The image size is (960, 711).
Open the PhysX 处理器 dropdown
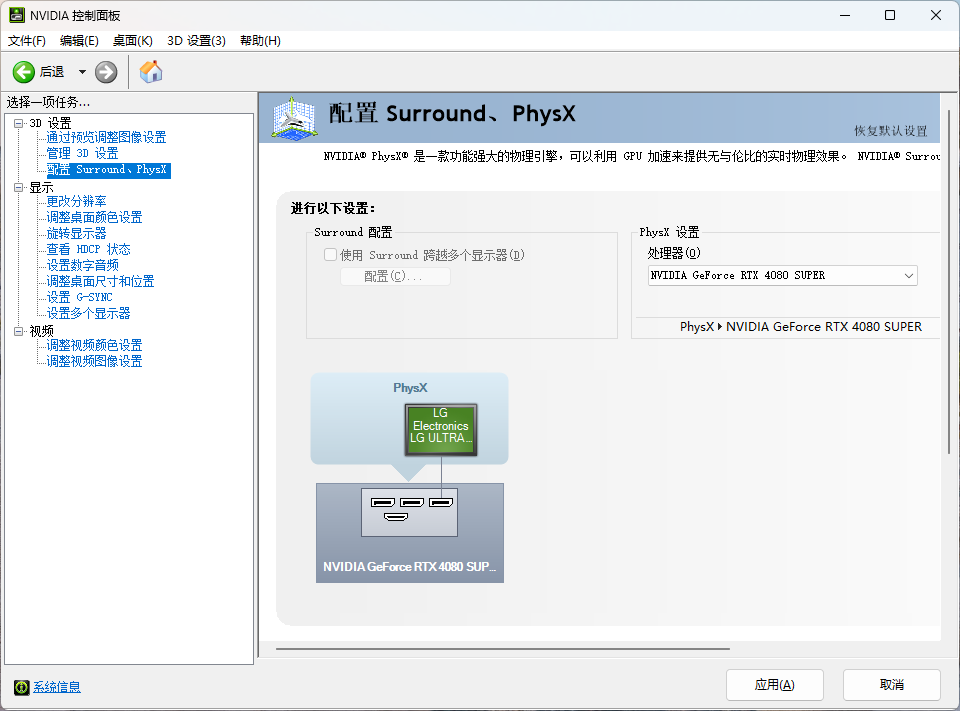(909, 275)
